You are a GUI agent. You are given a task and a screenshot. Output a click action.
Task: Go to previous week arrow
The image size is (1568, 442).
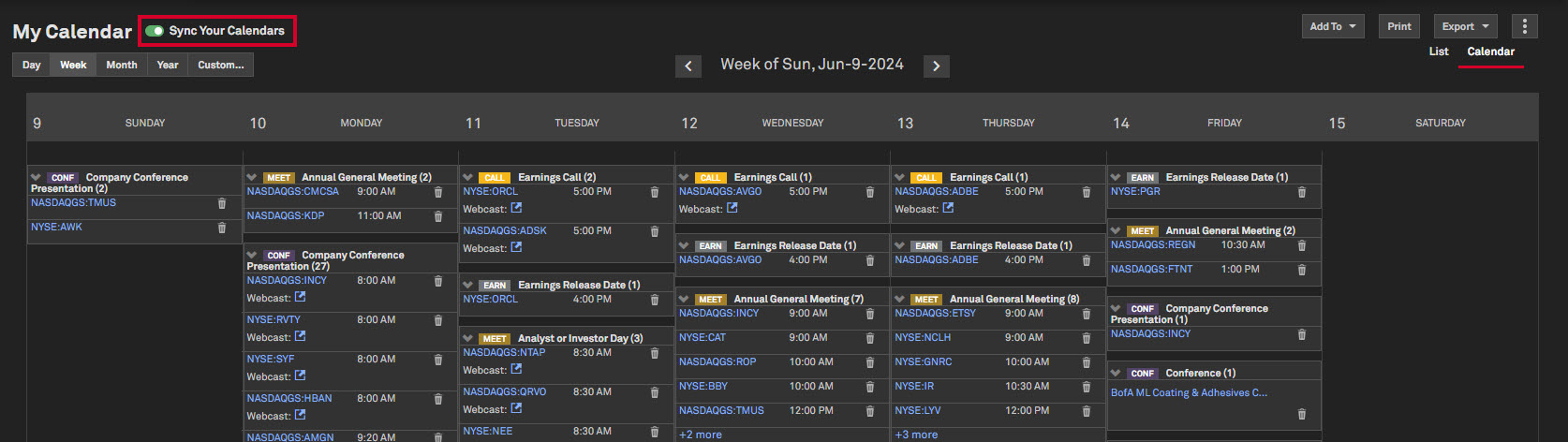coord(688,66)
